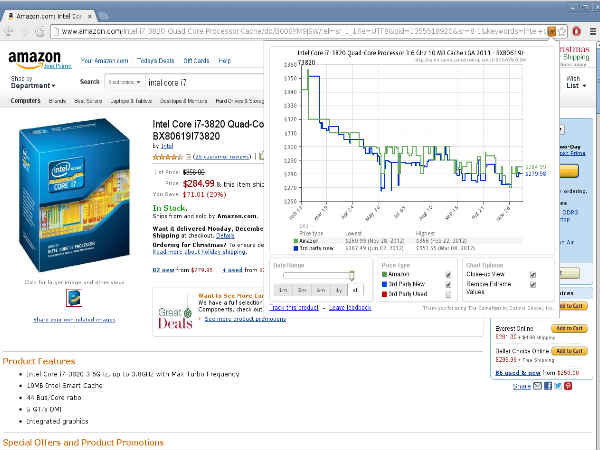The width and height of the screenshot is (600, 450).
Task: Select the 3m date range tab
Action: click(x=302, y=290)
